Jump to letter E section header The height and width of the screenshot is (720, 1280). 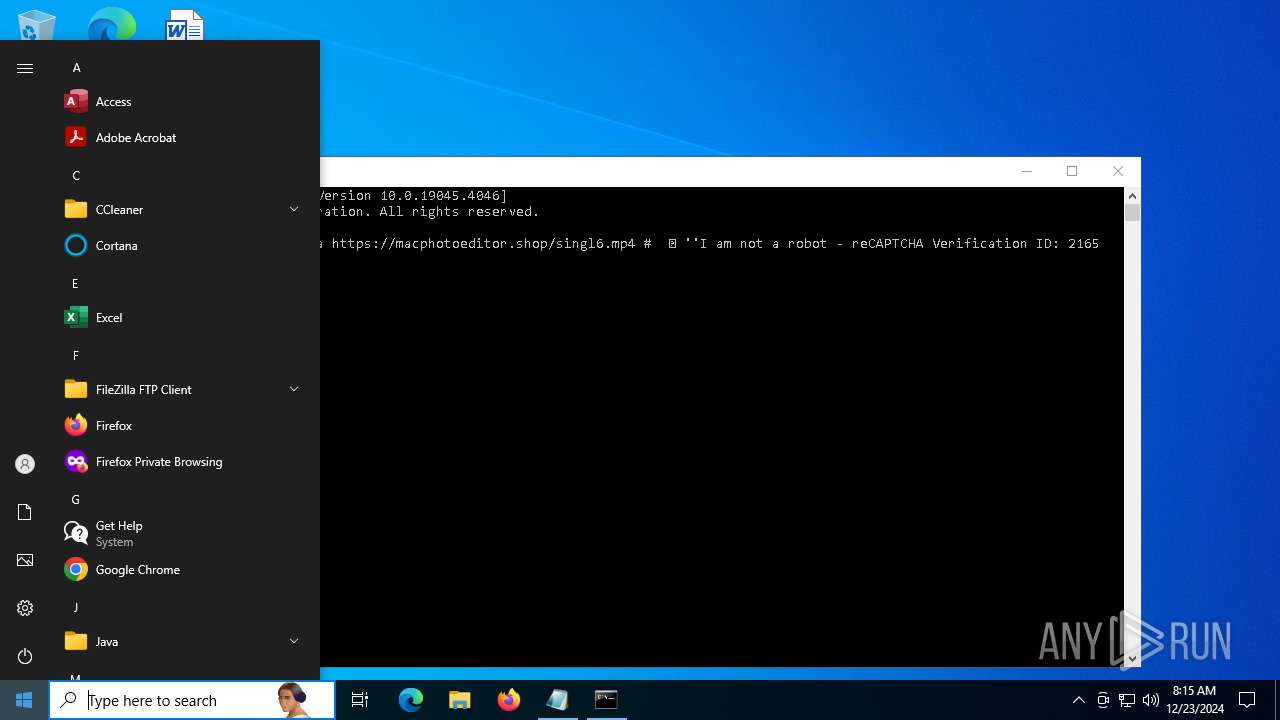pyautogui.click(x=75, y=284)
